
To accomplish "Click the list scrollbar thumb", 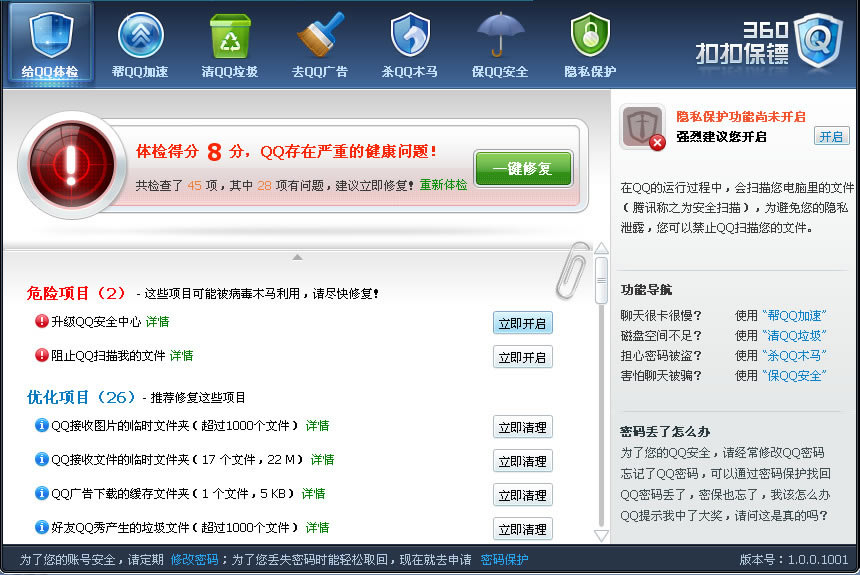I will click(x=601, y=280).
